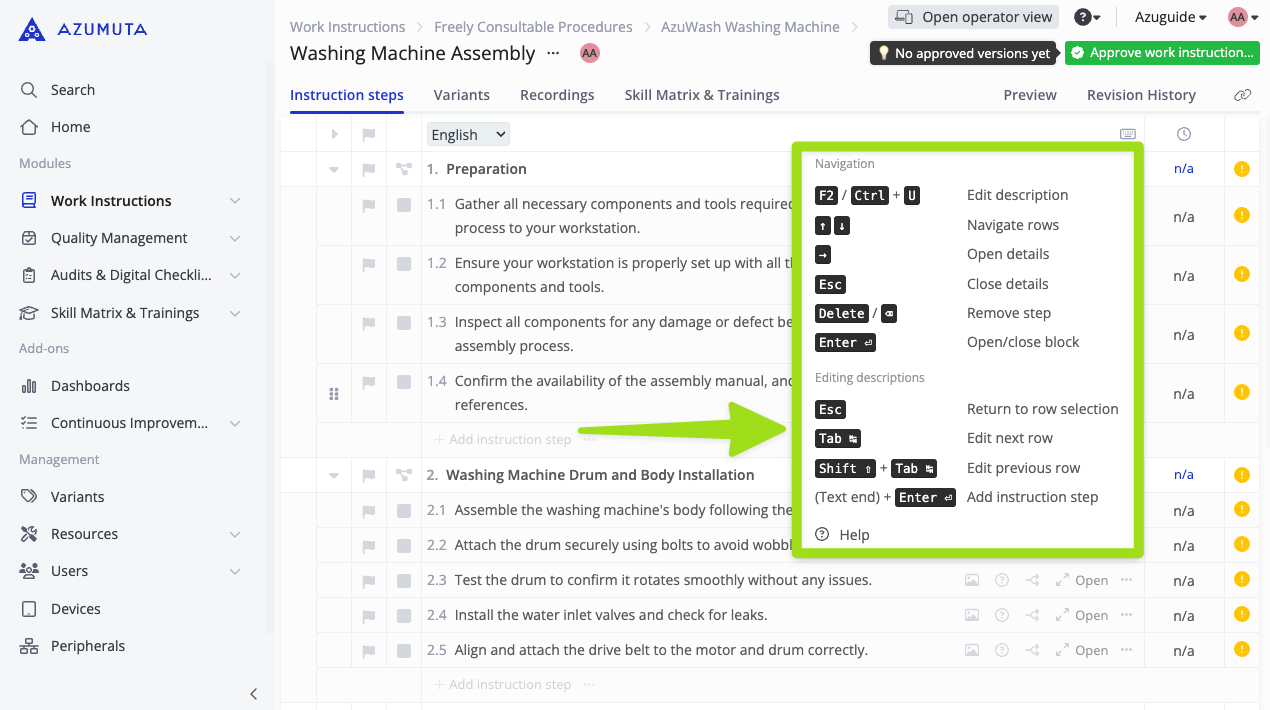Open the help question mark menu

coord(1087,17)
